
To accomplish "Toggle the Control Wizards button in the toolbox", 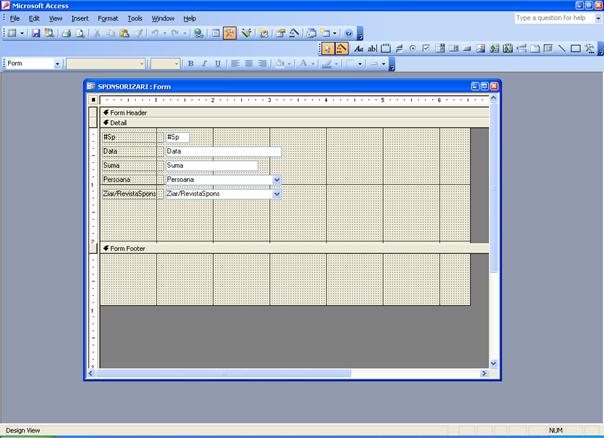I will (x=342, y=48).
